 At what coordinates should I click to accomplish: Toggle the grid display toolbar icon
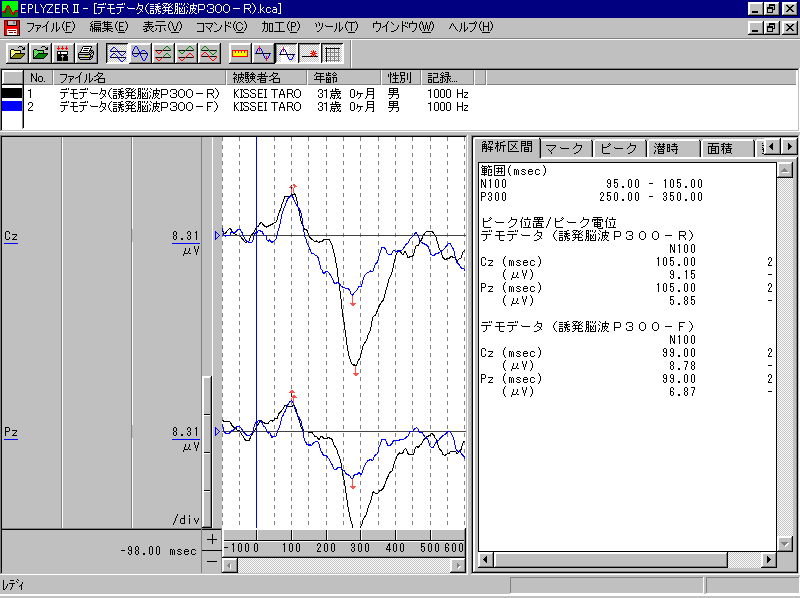(332, 53)
